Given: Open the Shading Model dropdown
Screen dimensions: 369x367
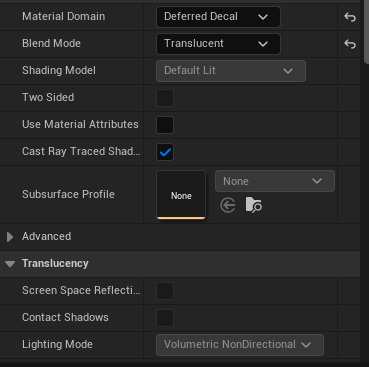Looking at the screenshot, I should coord(231,71).
